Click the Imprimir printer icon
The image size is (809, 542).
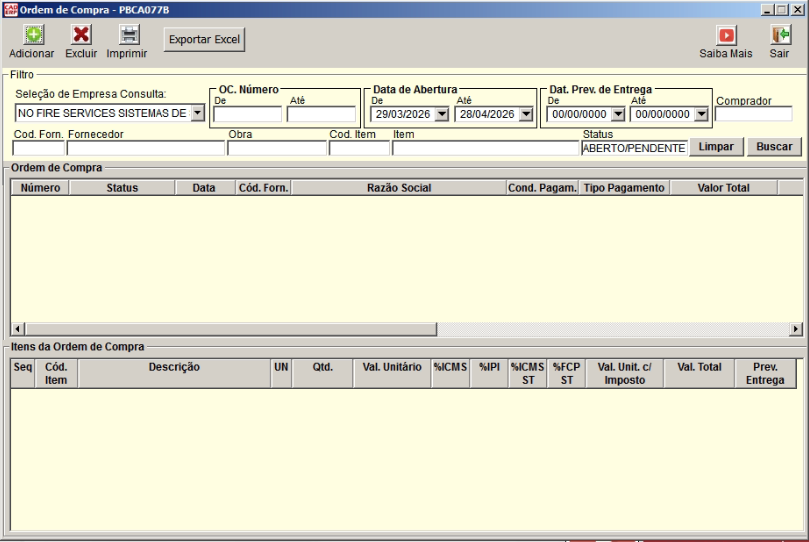click(x=129, y=35)
